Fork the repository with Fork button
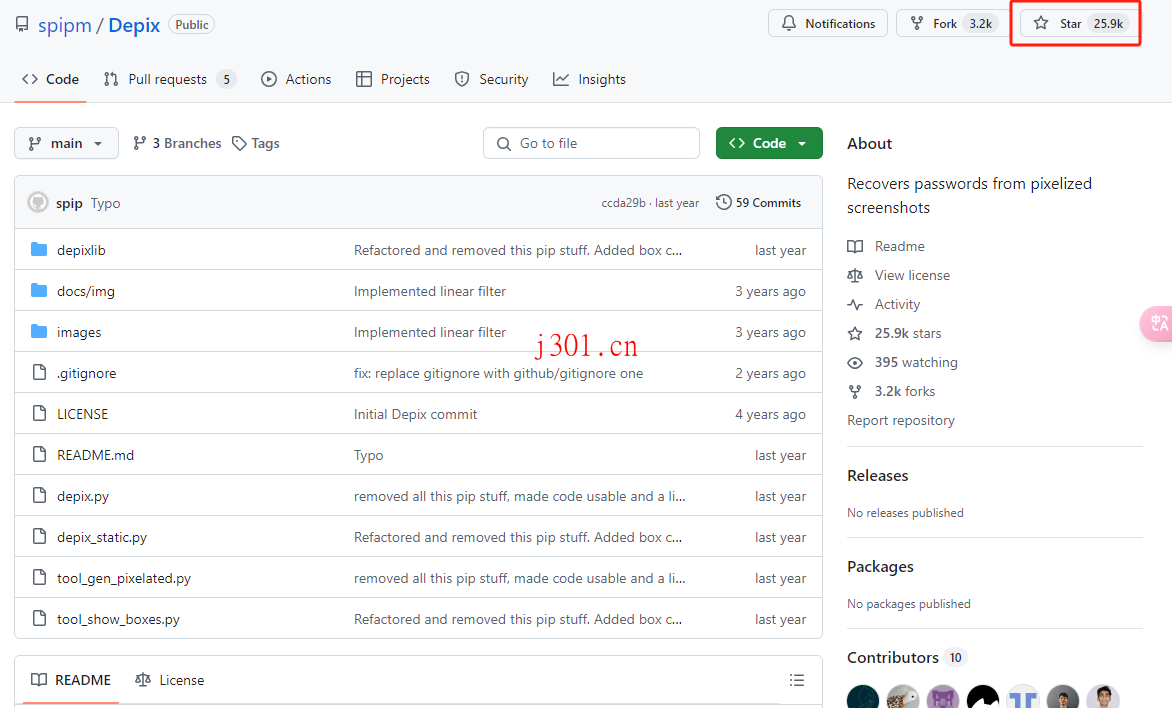This screenshot has width=1172, height=708. pos(950,23)
